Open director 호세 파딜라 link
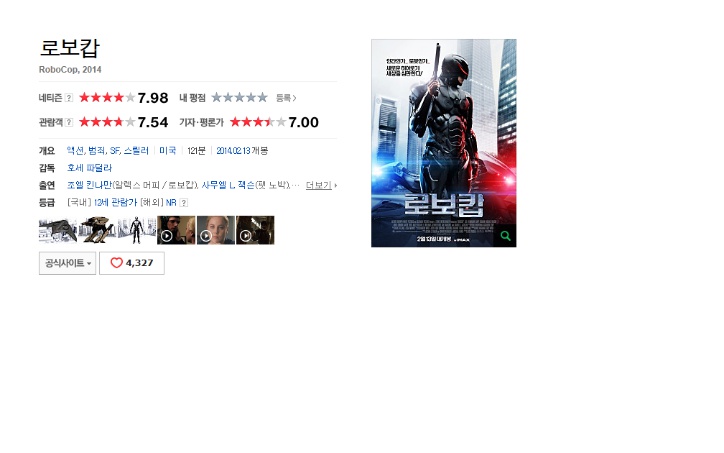The image size is (724, 453). [x=89, y=168]
